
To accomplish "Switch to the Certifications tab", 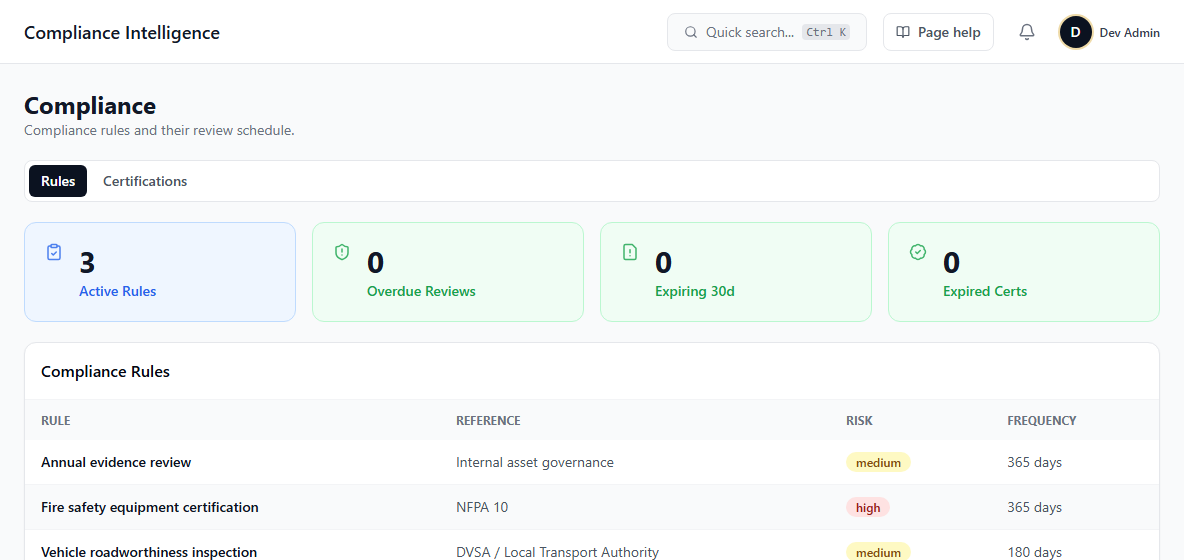I will [x=145, y=181].
